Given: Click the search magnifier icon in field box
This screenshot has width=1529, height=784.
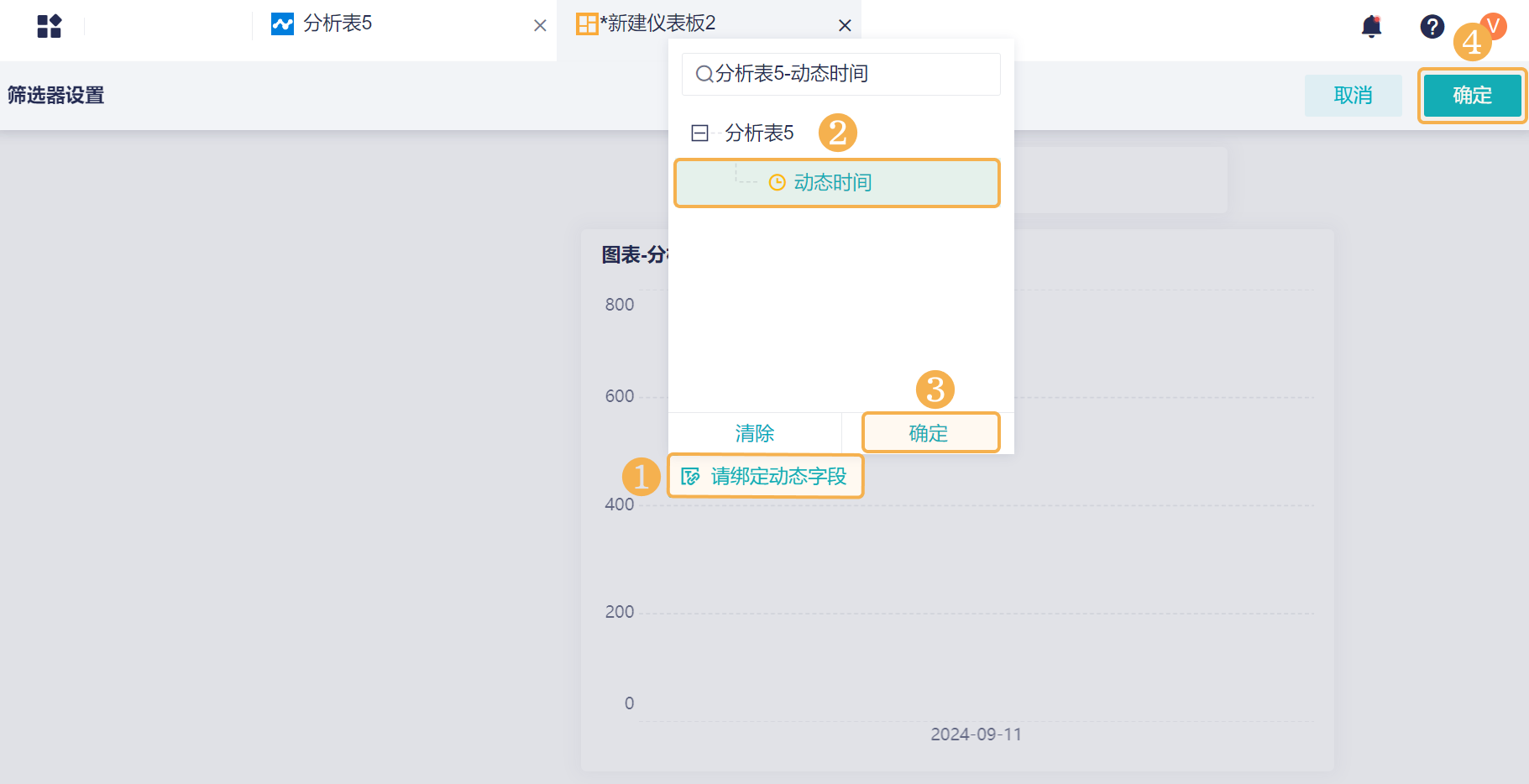Looking at the screenshot, I should click(x=704, y=75).
